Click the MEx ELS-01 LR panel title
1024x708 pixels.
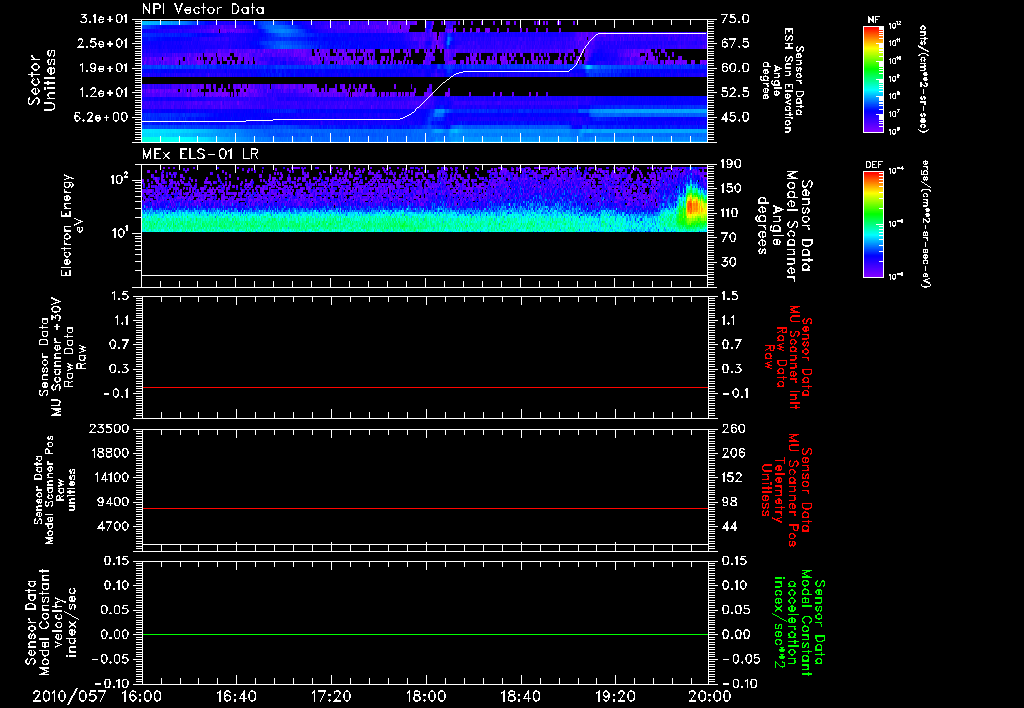point(200,154)
